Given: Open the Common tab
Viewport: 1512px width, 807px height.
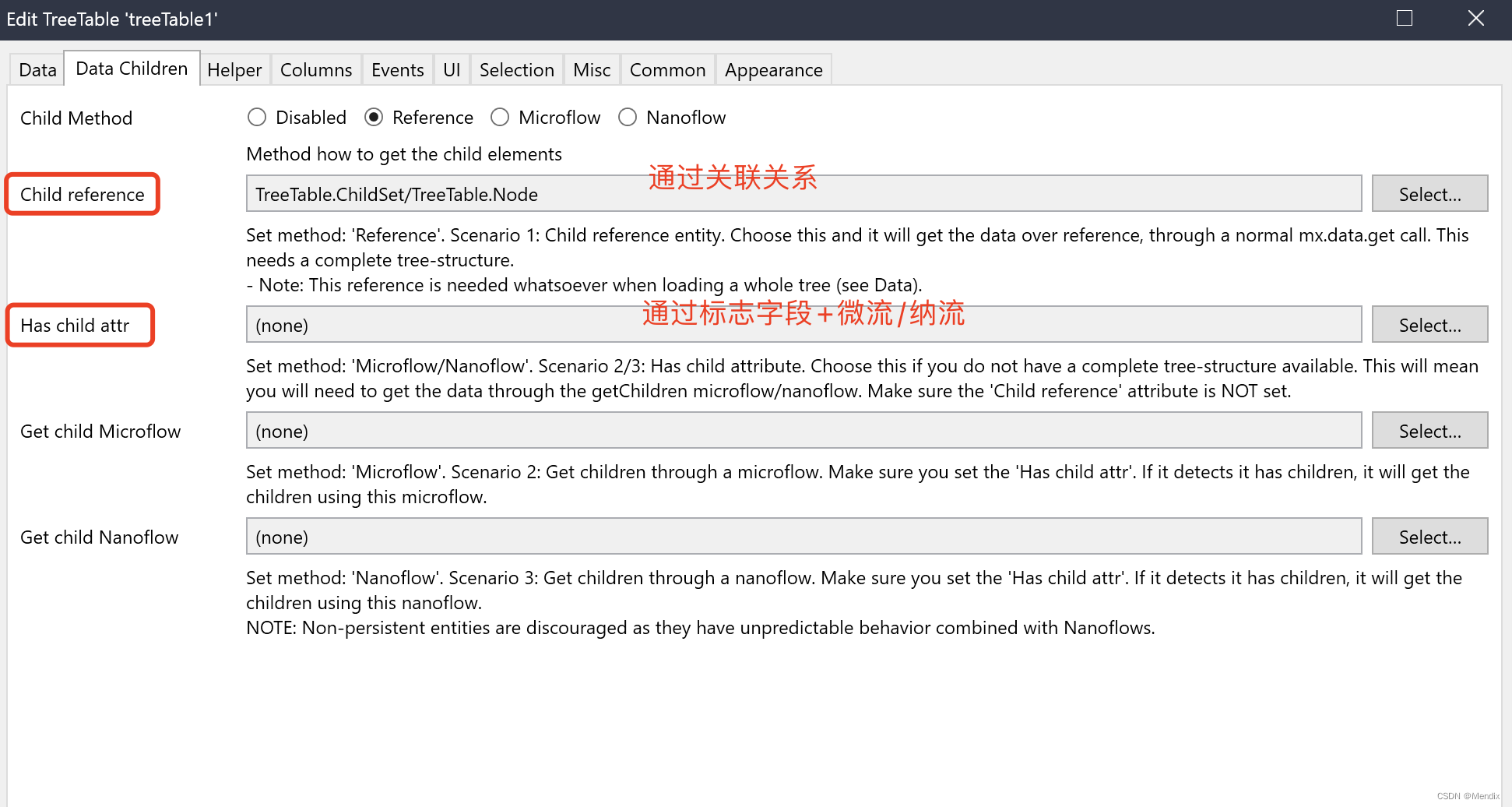Looking at the screenshot, I should click(x=668, y=70).
